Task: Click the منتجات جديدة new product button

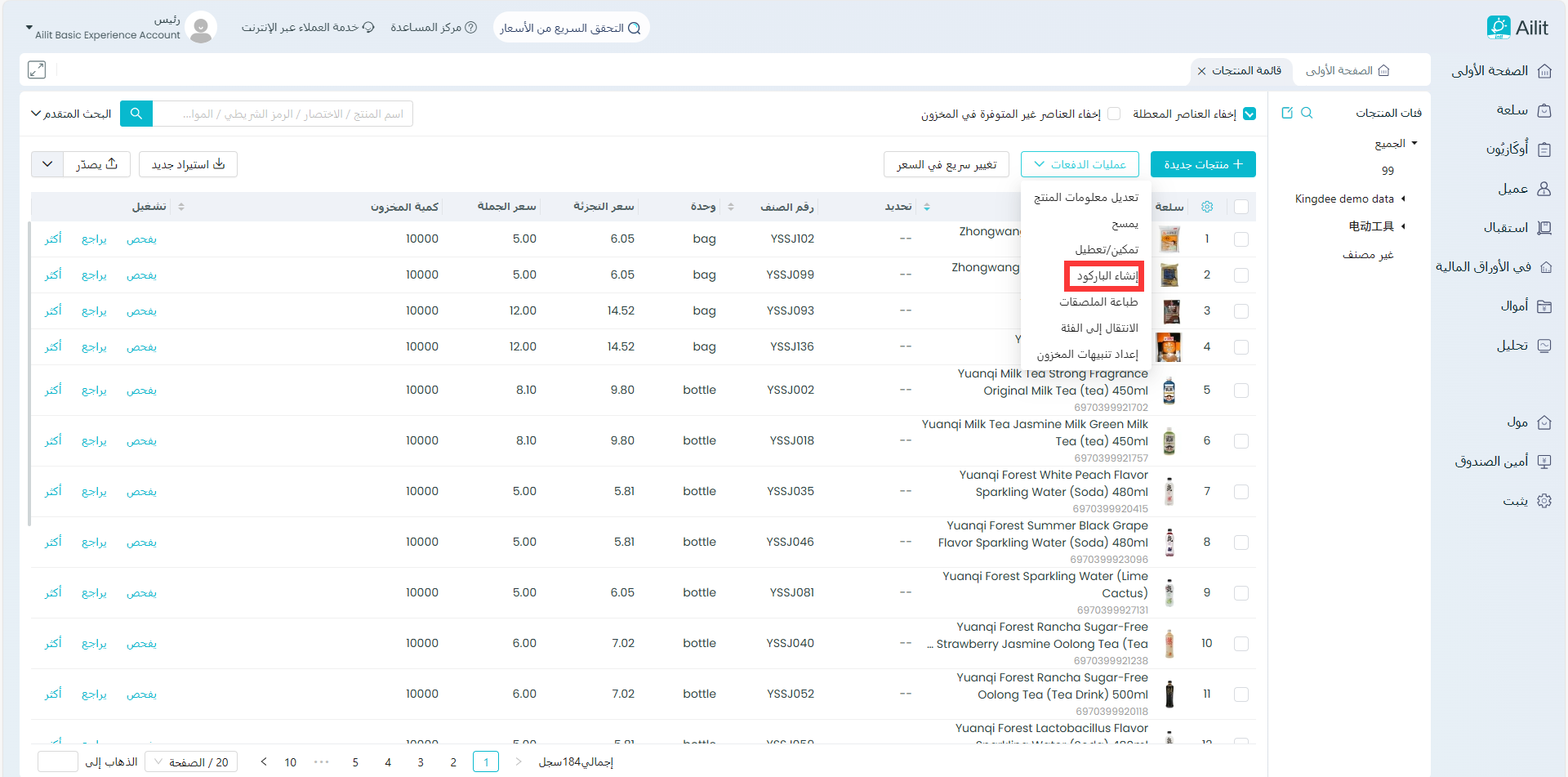Action: tap(1202, 164)
